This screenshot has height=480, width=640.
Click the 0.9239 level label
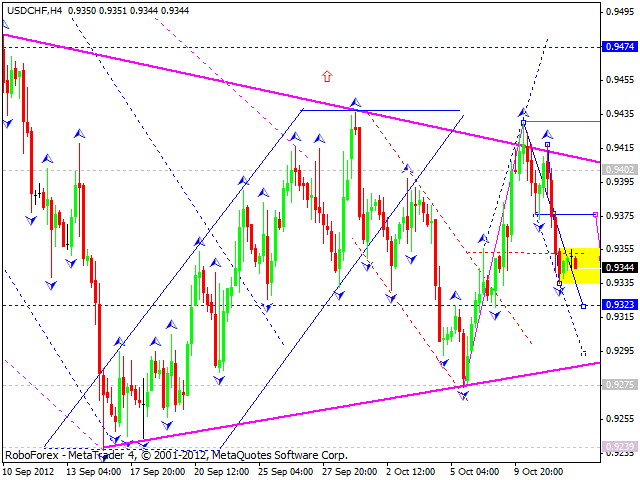(x=620, y=446)
